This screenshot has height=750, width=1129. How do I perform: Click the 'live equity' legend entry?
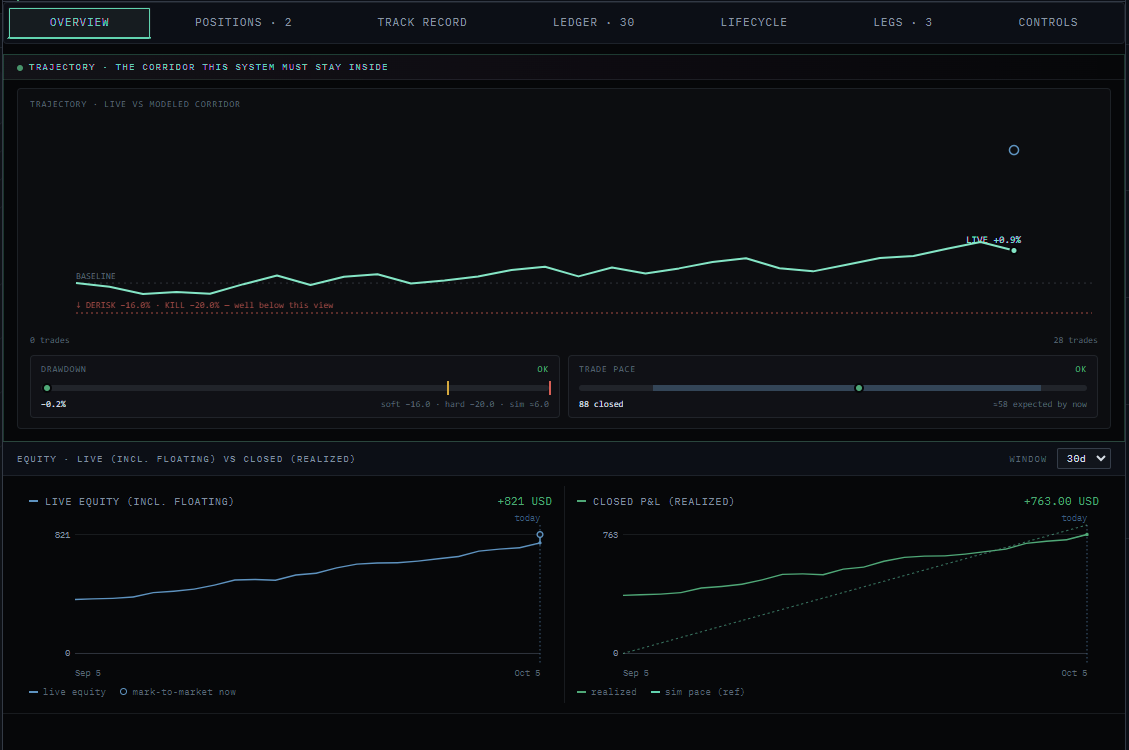[x=67, y=692]
